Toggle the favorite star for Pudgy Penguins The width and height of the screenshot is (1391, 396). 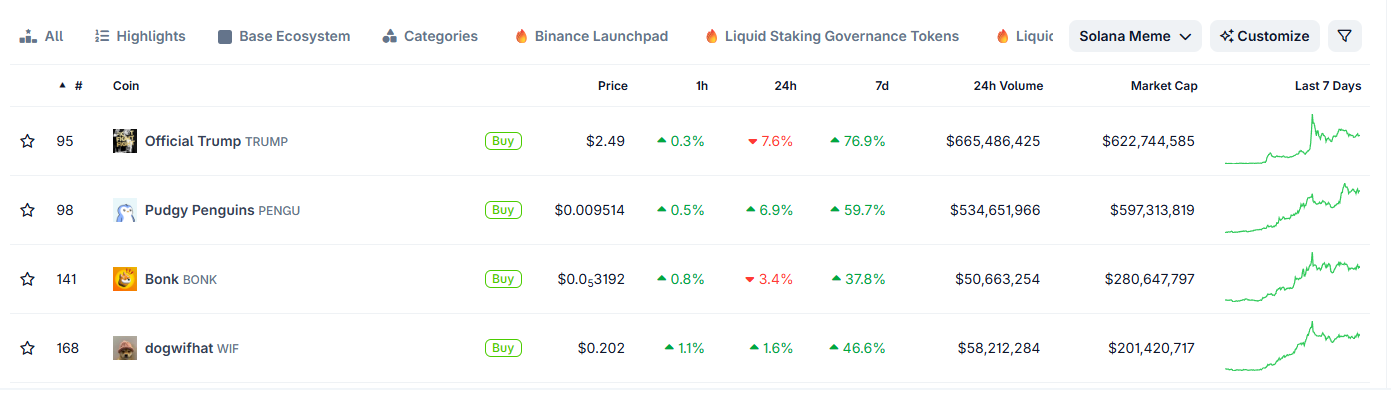pos(27,210)
